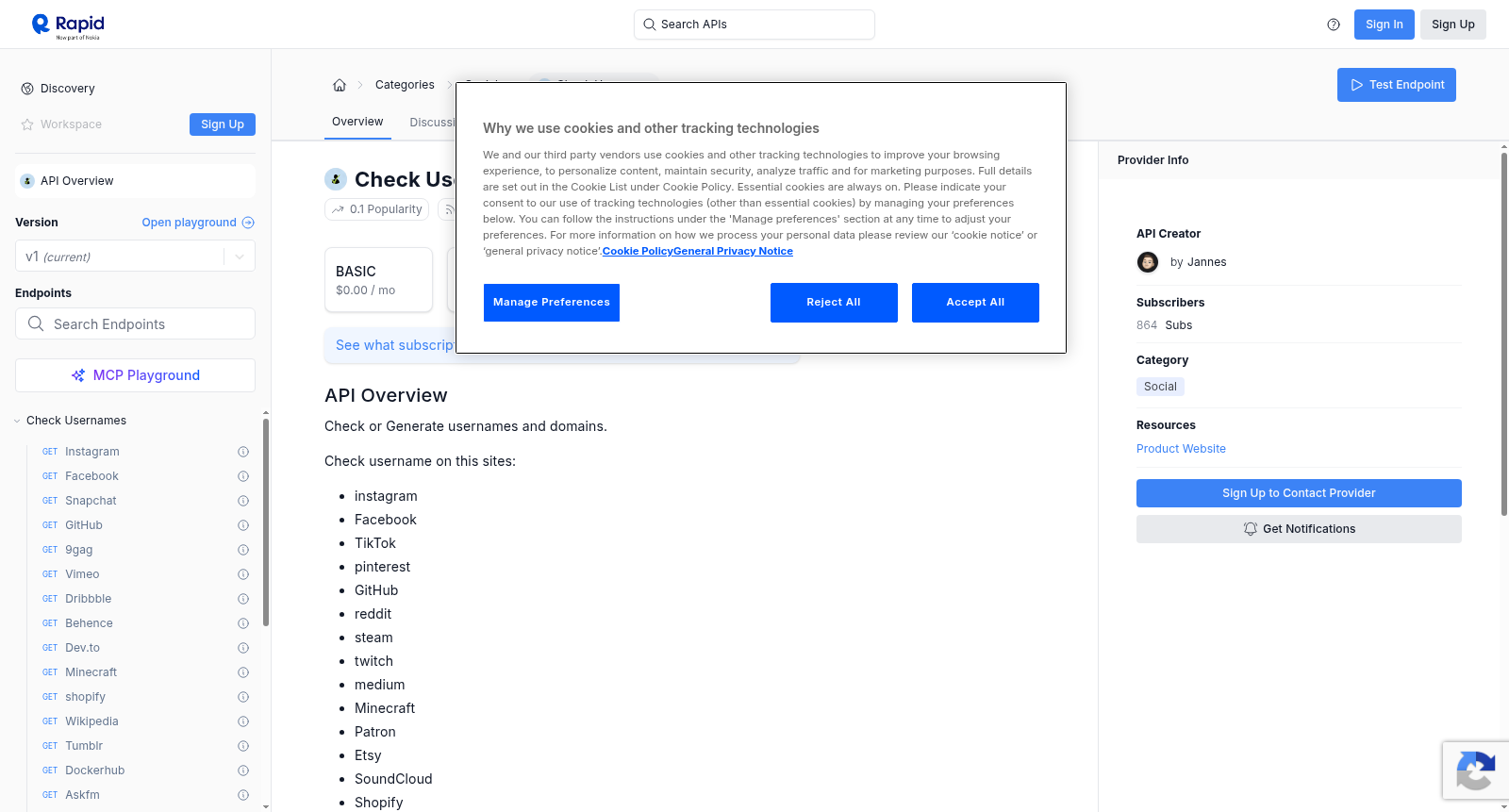
Task: Click info icon next to 9gag endpoint
Action: coord(243,550)
